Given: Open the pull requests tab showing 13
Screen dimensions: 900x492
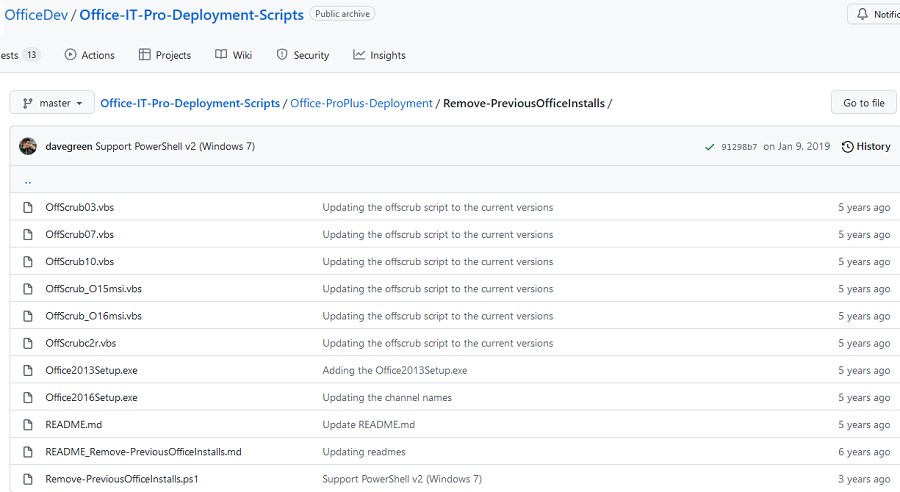Looking at the screenshot, I should (x=20, y=55).
